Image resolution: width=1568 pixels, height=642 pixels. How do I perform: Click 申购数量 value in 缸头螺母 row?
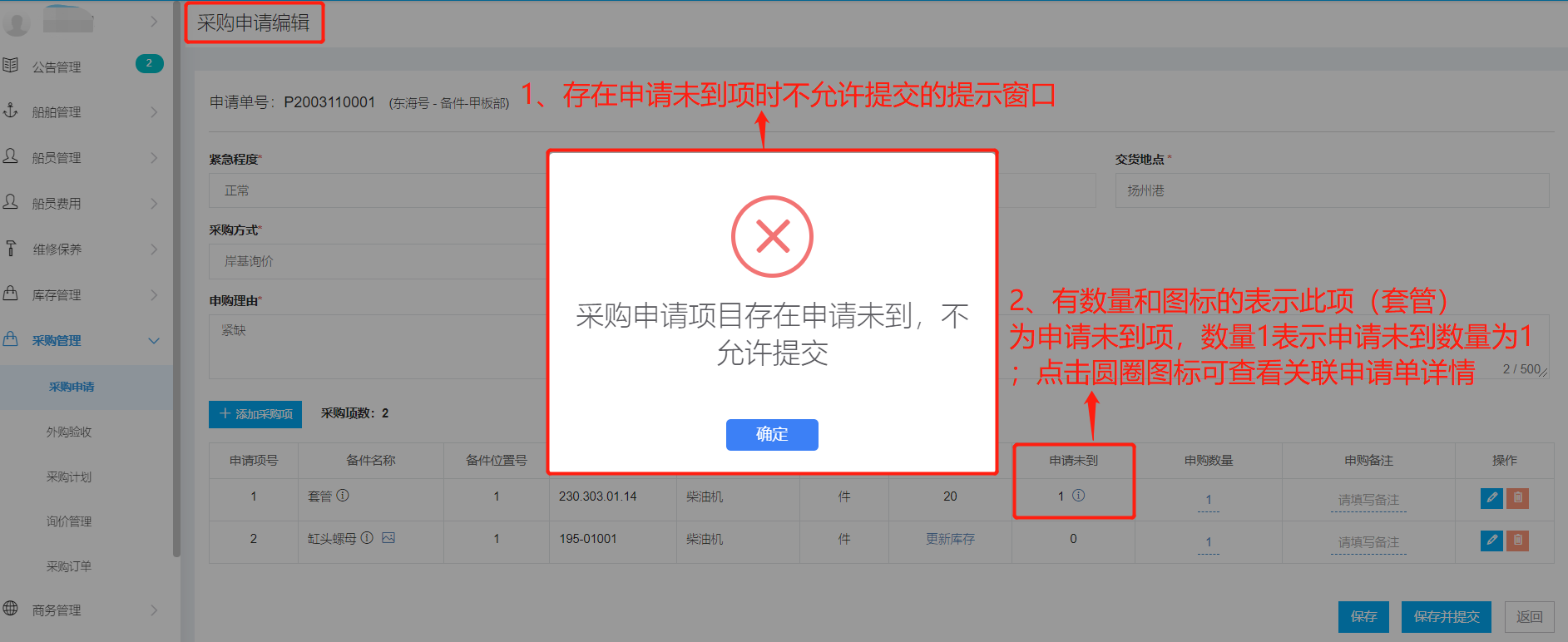click(x=1208, y=543)
